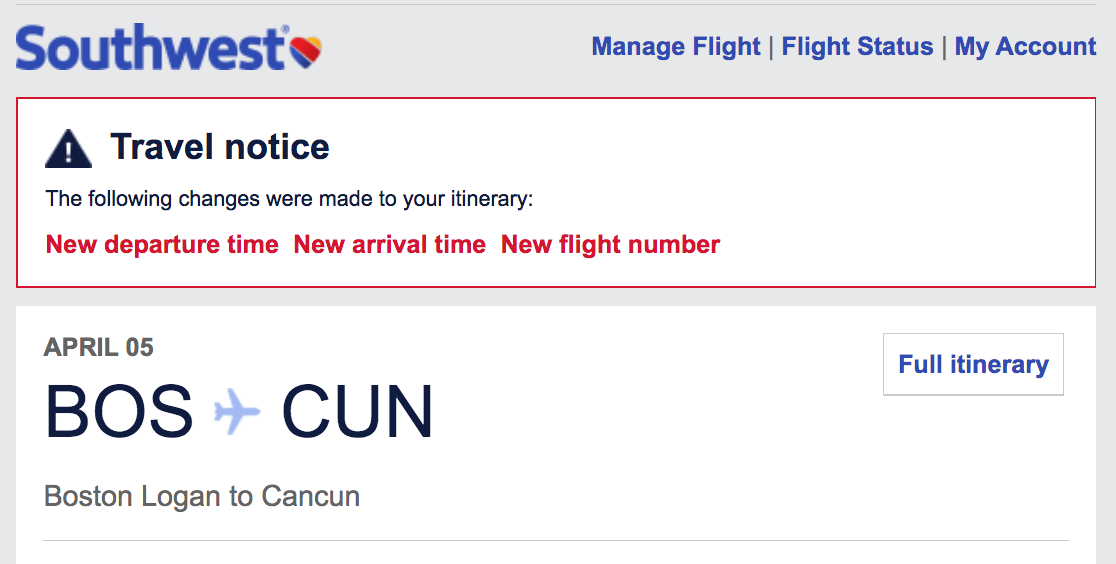Click the warning triangle icon
The width and height of the screenshot is (1116, 564).
point(68,148)
